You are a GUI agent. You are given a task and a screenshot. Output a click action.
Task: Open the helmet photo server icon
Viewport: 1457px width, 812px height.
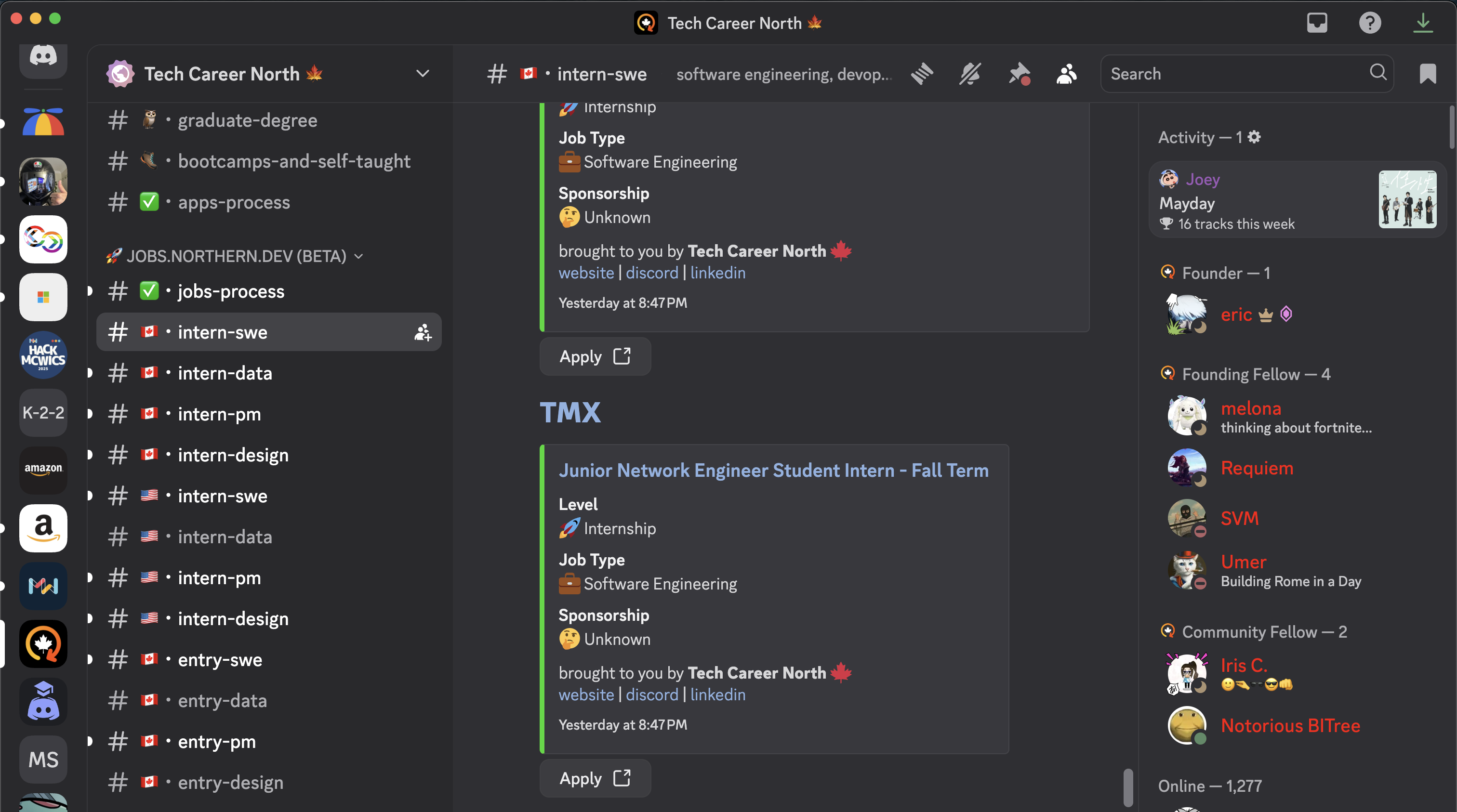coord(43,182)
